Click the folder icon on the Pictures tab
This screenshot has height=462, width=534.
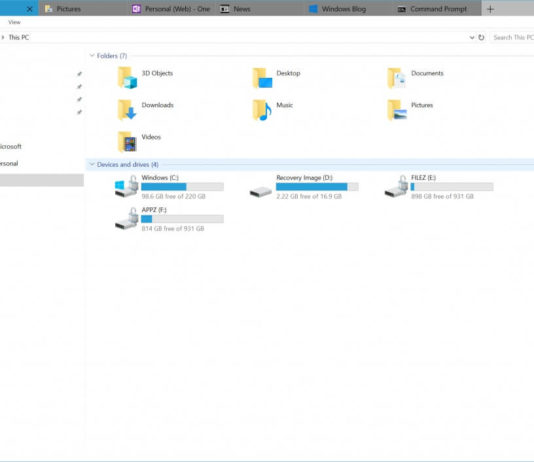[48, 9]
